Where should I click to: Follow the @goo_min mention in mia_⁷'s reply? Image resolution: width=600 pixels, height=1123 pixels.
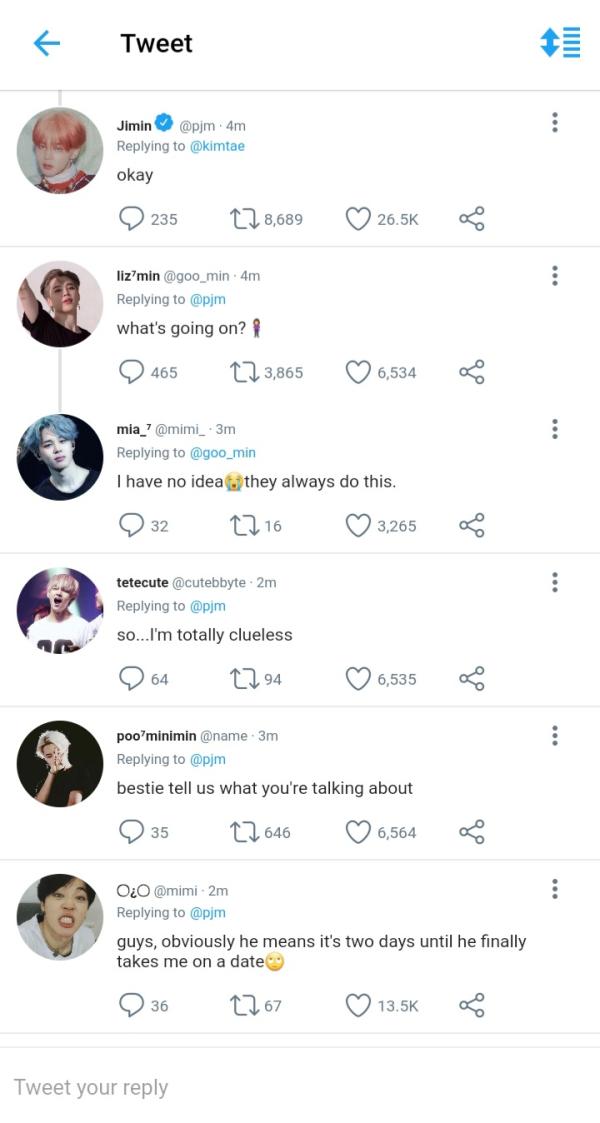(x=223, y=453)
